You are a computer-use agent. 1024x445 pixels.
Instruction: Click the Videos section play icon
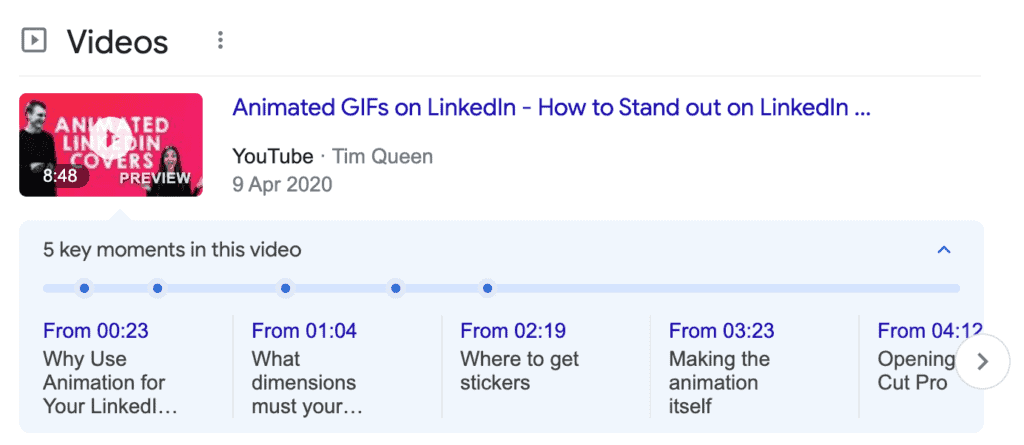[x=35, y=41]
